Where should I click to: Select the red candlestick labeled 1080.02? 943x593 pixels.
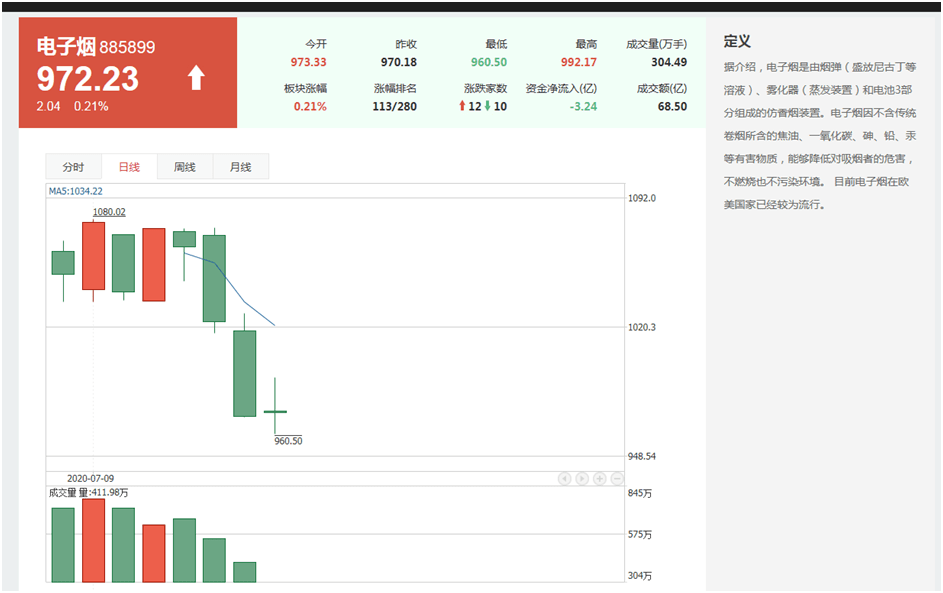(93, 255)
